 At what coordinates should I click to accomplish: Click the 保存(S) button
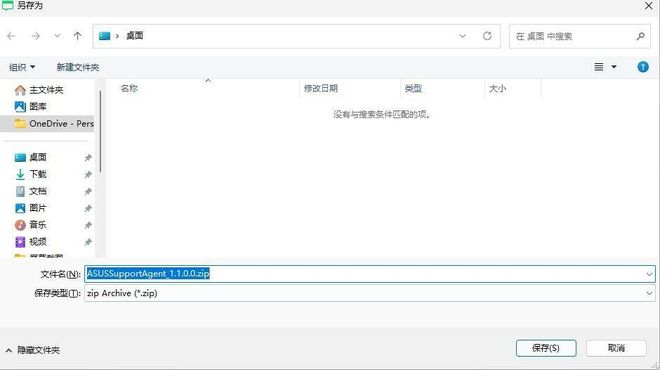[x=546, y=348]
